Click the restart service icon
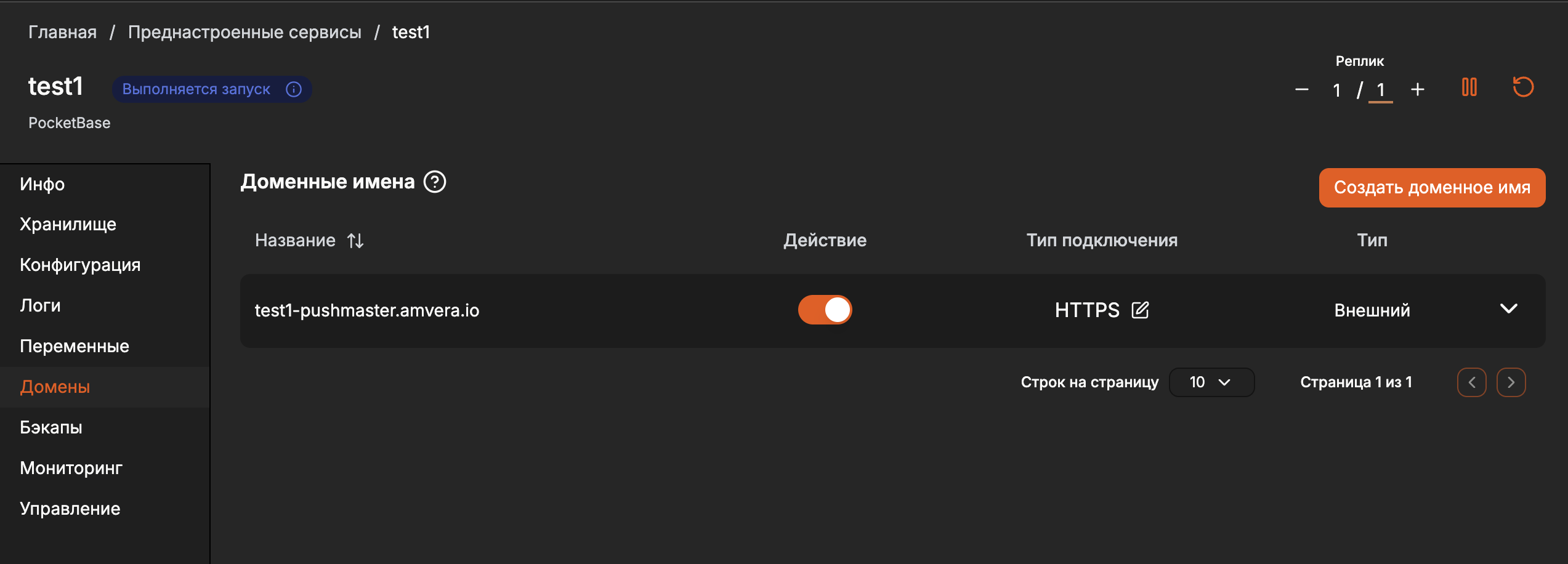 (x=1523, y=87)
